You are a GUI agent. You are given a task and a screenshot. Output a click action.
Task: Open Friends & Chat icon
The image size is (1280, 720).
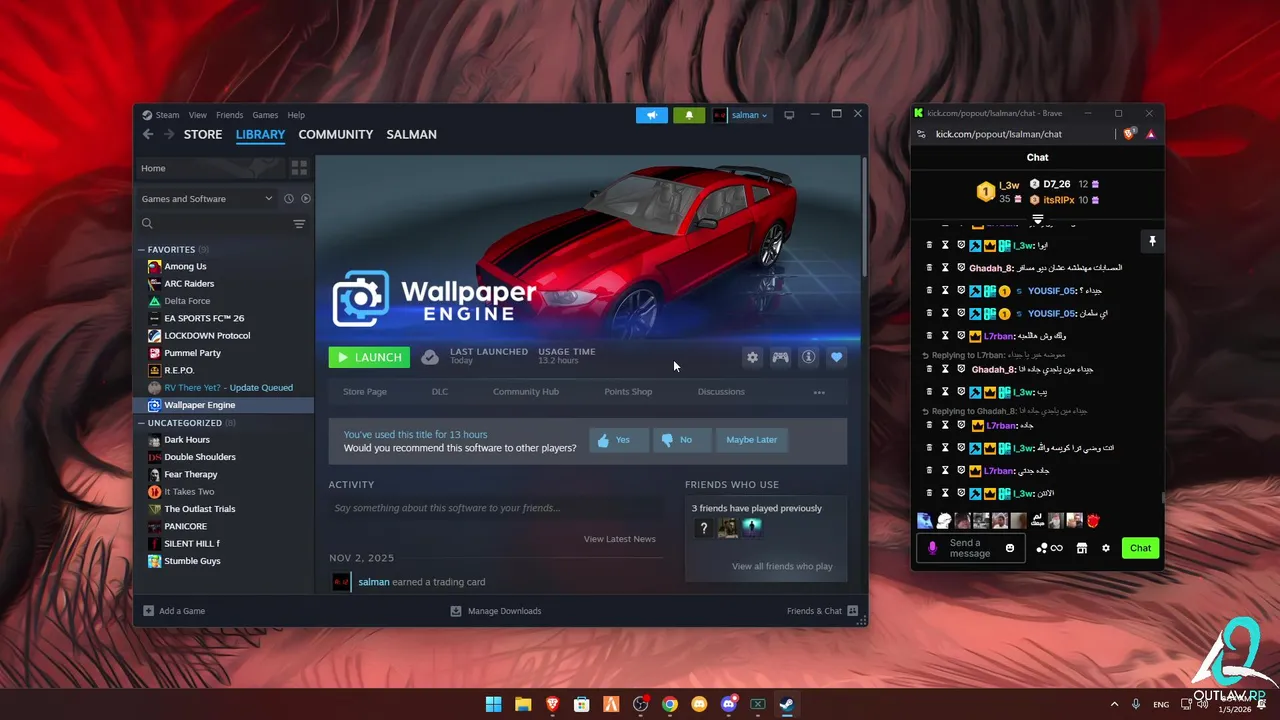pos(852,611)
